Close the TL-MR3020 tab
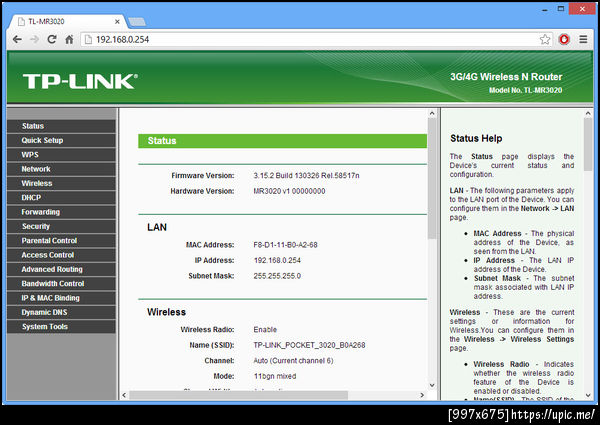This screenshot has width=600, height=425. pos(117,22)
